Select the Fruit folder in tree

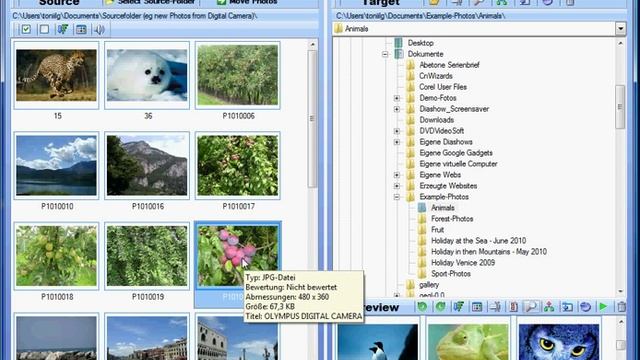click(x=437, y=230)
